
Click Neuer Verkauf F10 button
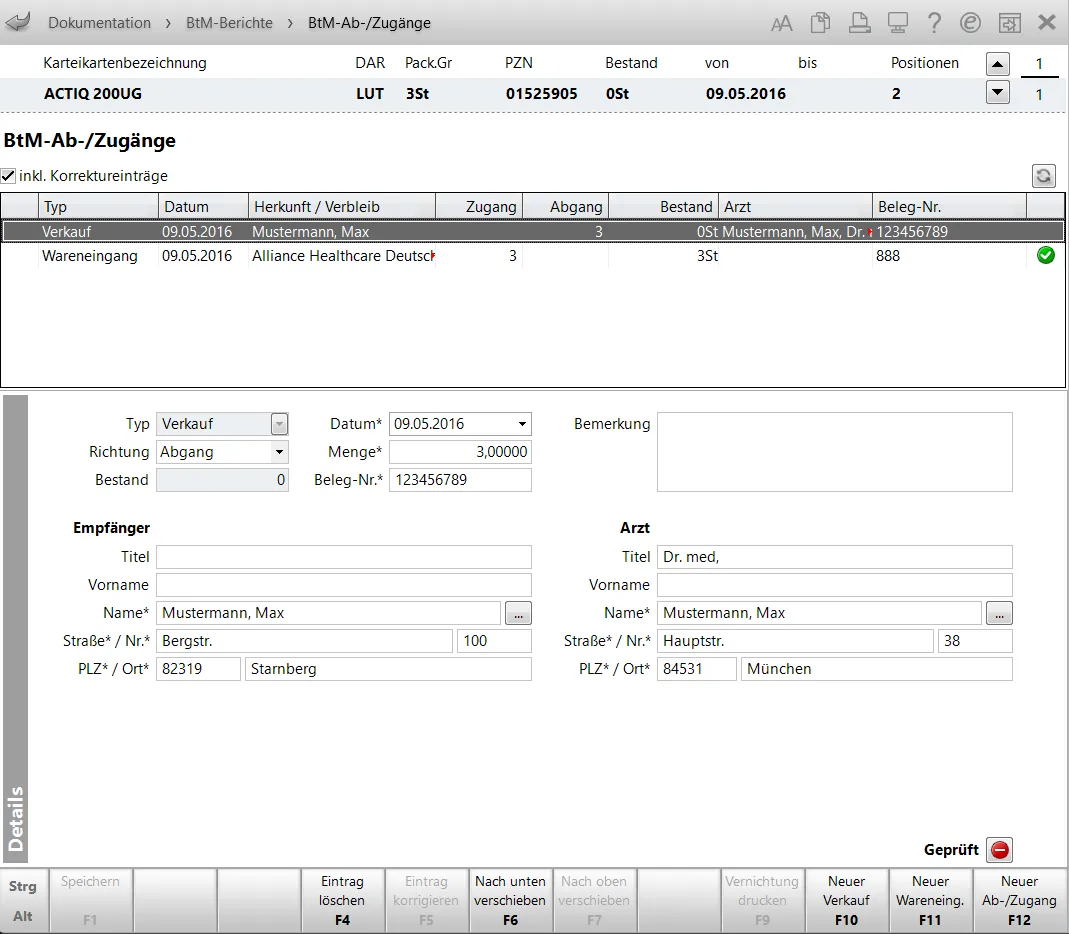(846, 900)
